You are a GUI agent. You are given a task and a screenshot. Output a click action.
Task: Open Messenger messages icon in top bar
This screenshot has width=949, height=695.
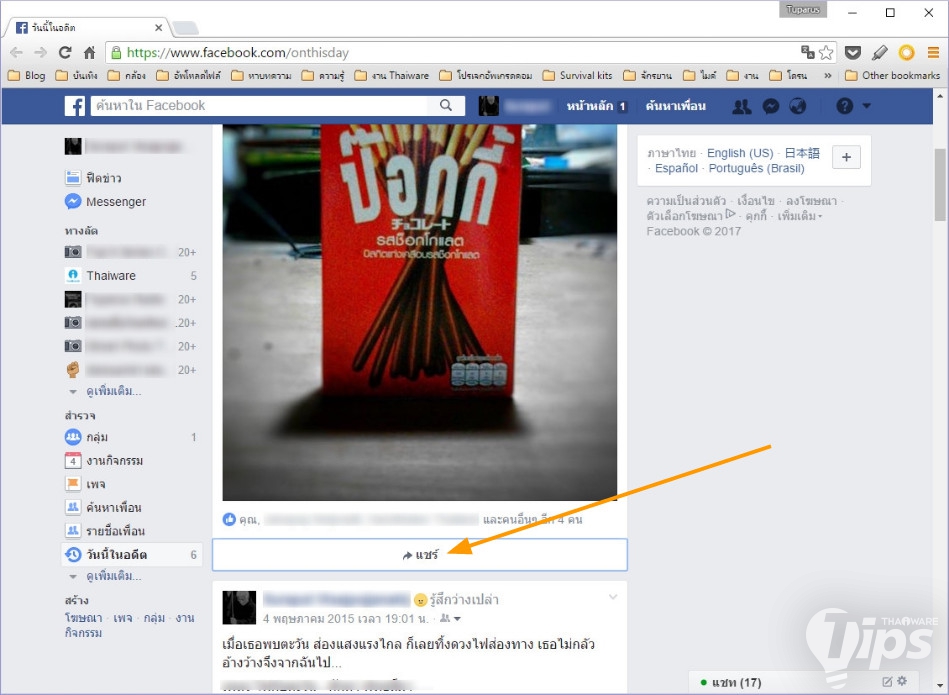point(770,107)
